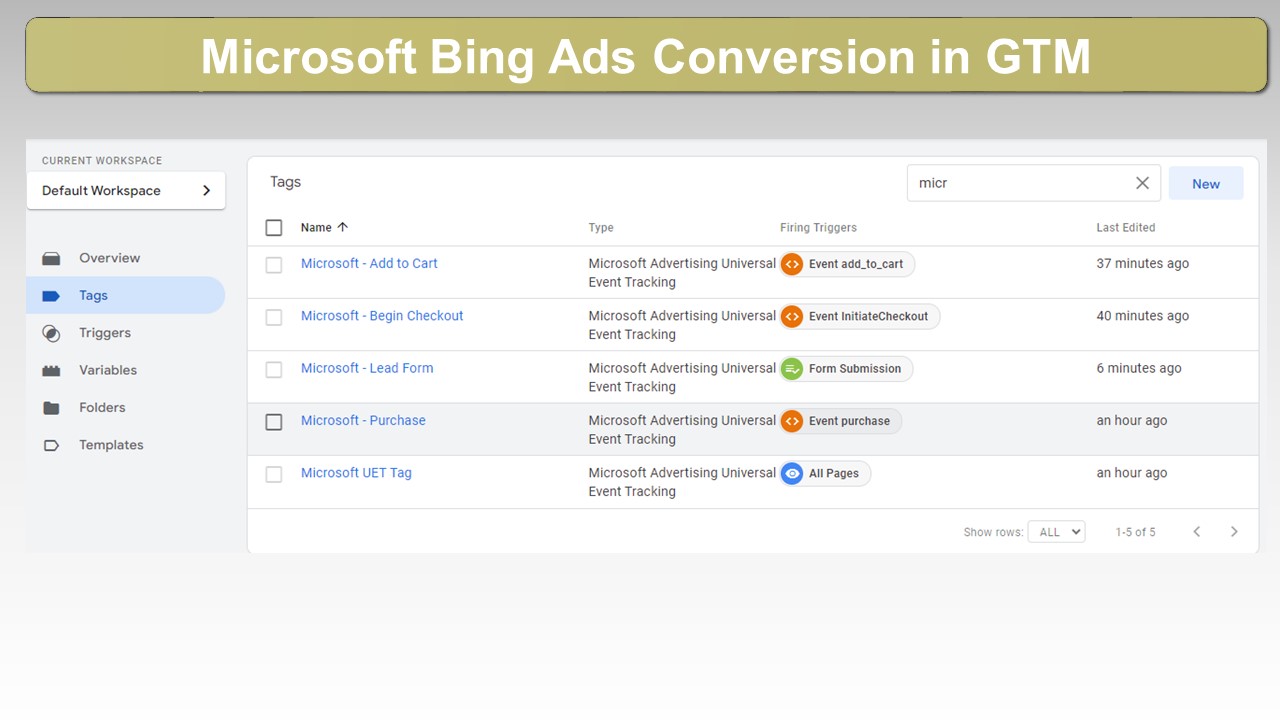This screenshot has height=720, width=1280.
Task: Toggle the select-all tags checkbox
Action: pos(274,228)
